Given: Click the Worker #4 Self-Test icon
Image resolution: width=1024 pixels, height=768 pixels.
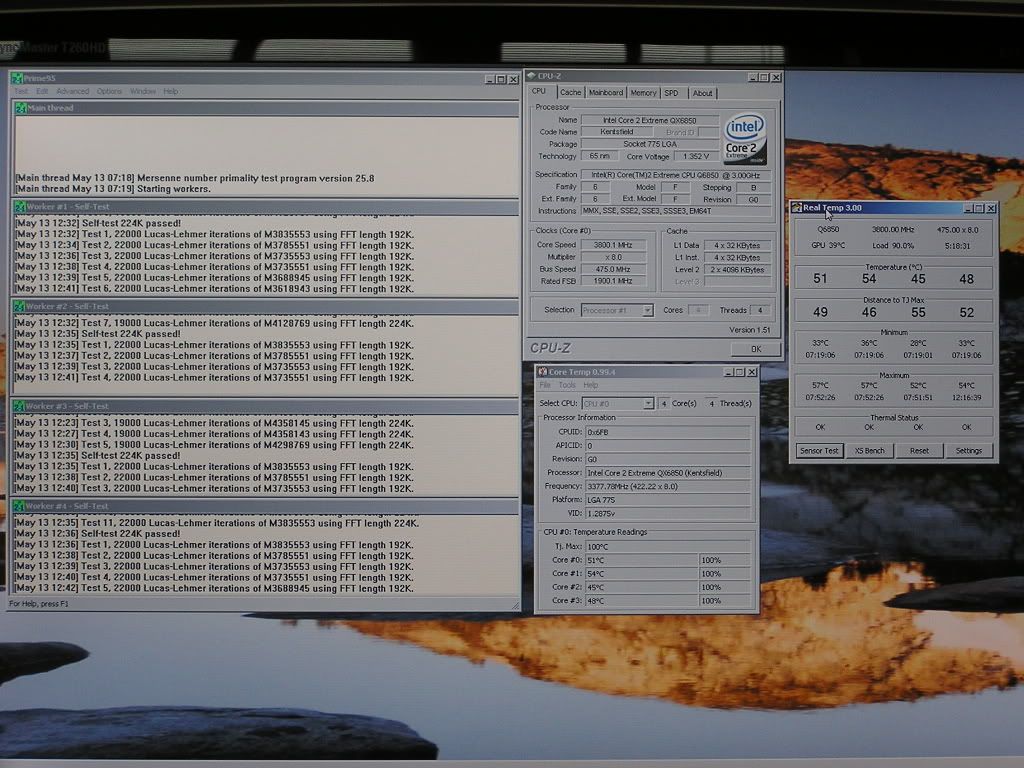Looking at the screenshot, I should [19, 506].
